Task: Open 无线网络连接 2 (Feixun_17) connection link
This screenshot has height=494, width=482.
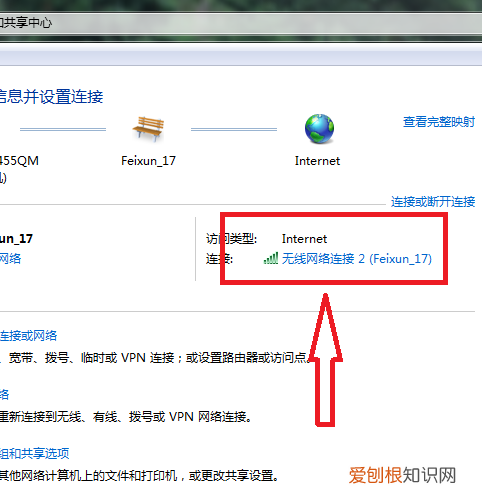Action: coord(357,259)
